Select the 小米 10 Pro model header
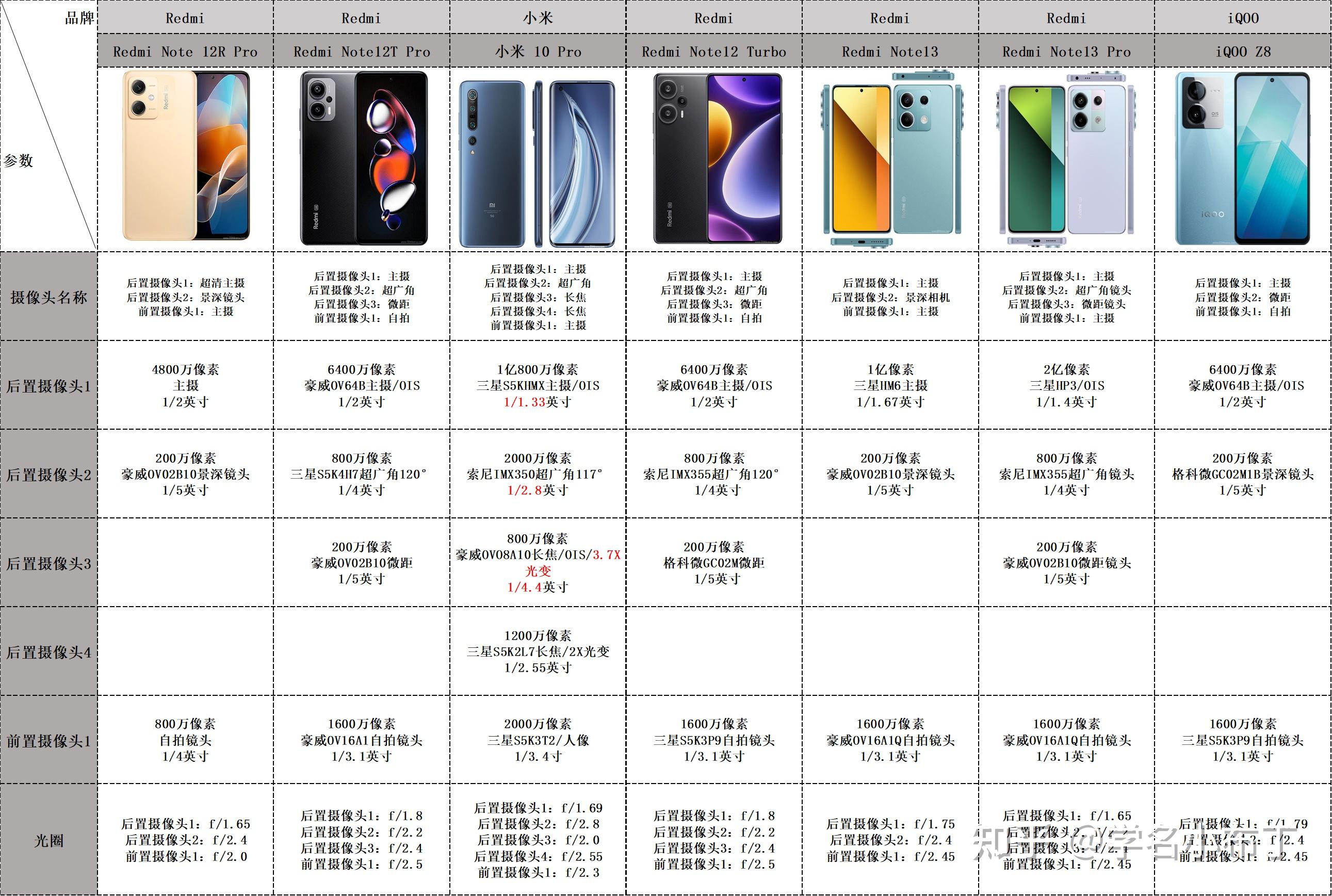This screenshot has height=896, width=1332. (x=538, y=51)
